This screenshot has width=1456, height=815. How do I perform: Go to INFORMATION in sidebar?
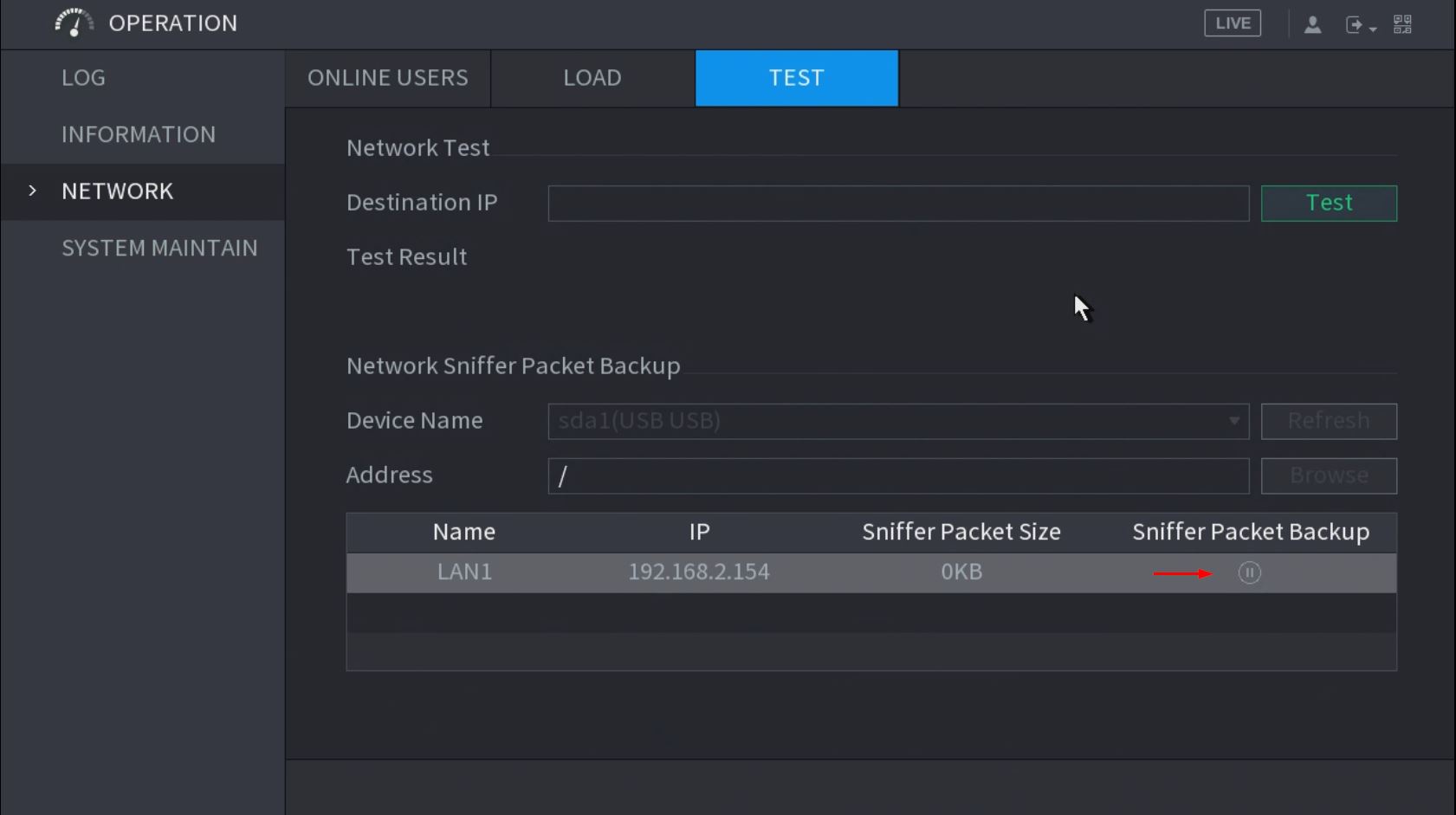point(139,134)
